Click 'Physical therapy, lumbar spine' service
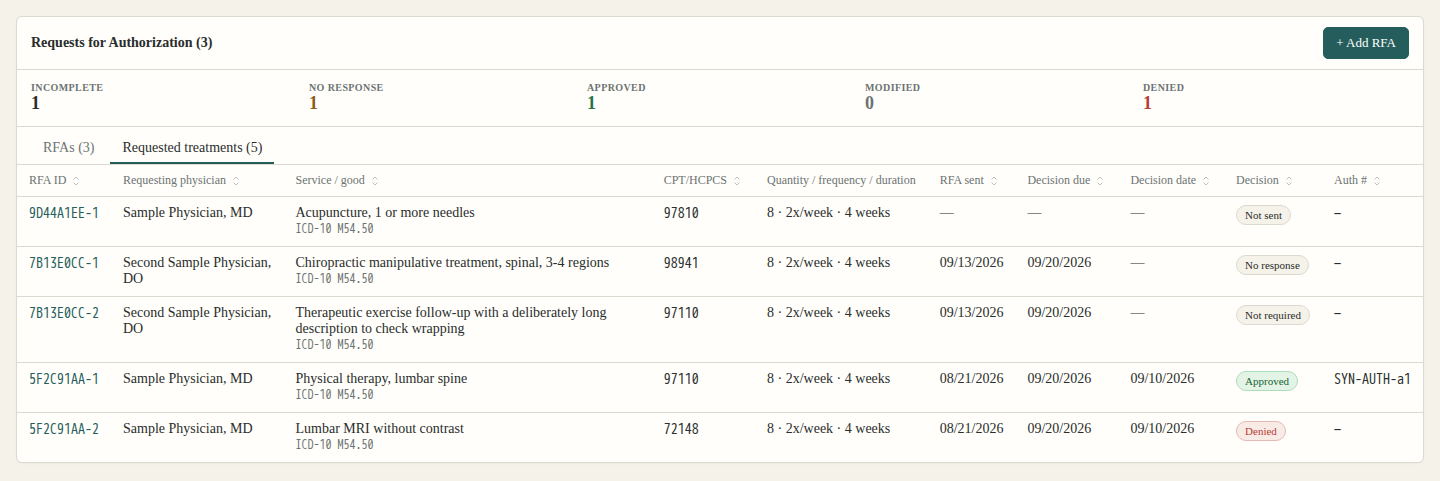The image size is (1440, 481). click(x=381, y=379)
